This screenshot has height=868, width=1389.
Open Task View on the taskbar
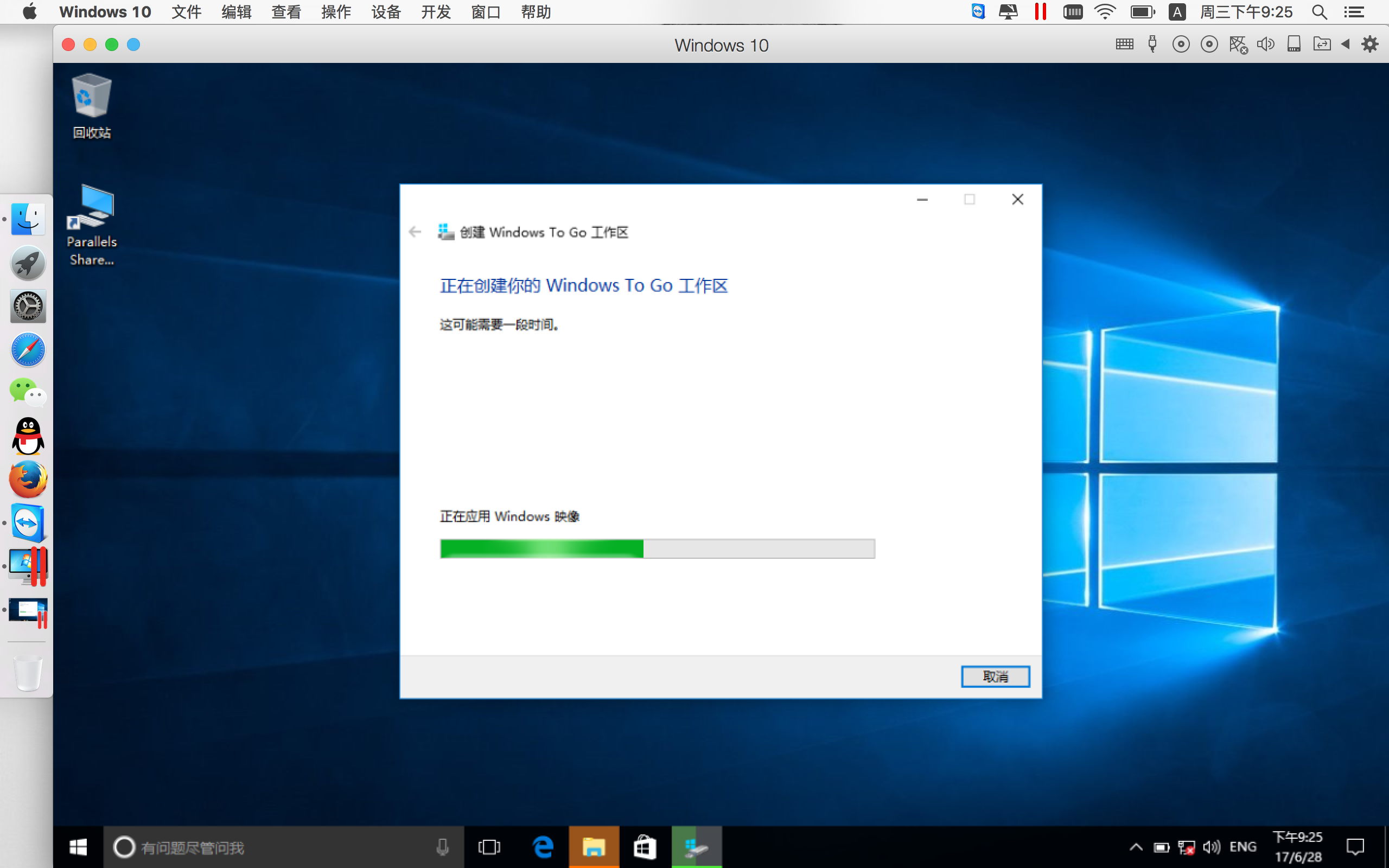489,847
